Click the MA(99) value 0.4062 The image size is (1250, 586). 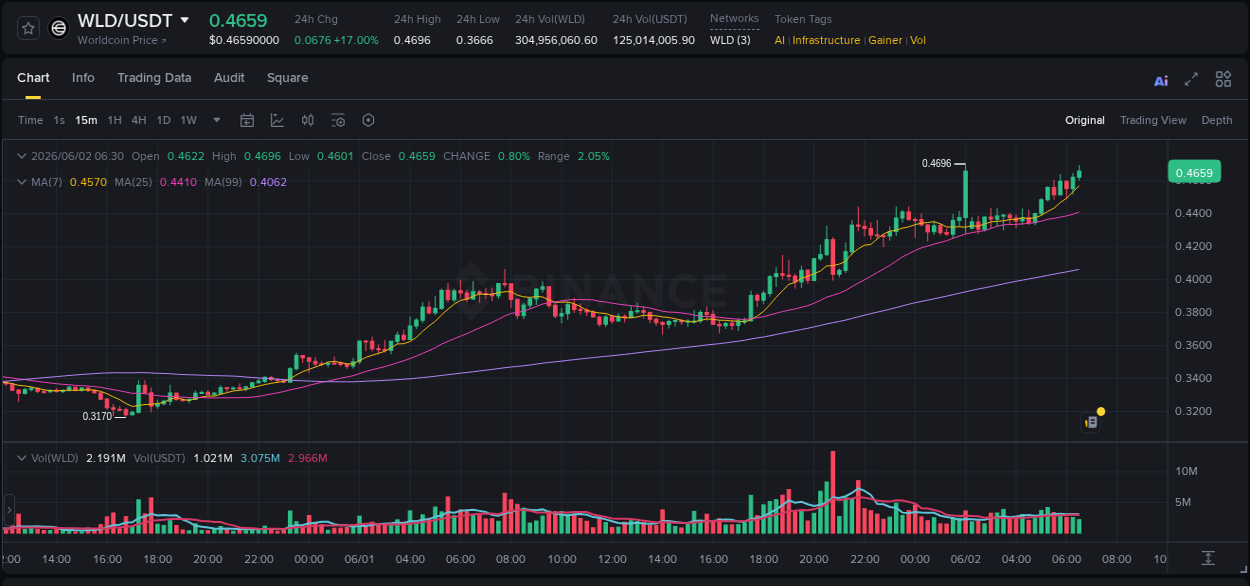click(x=268, y=182)
